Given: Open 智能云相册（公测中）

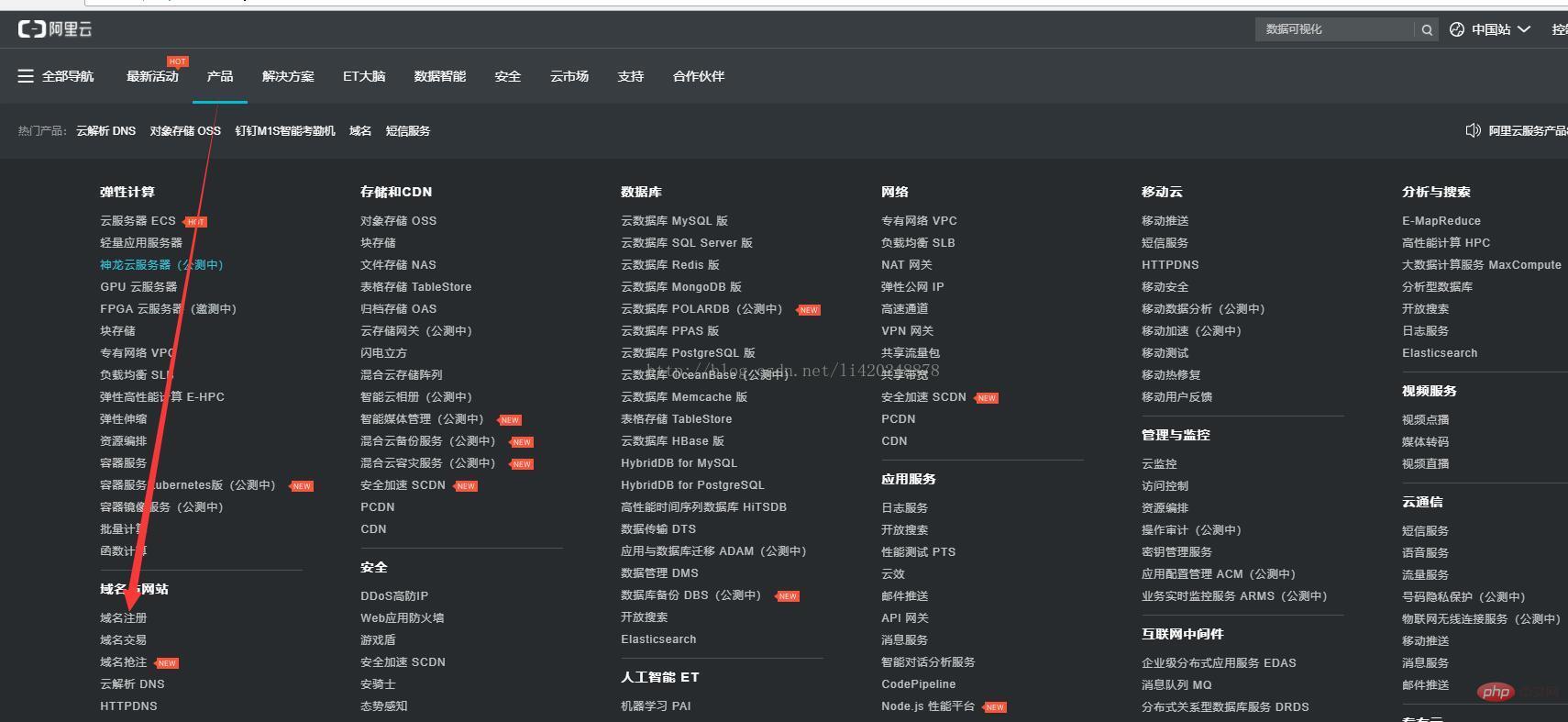Looking at the screenshot, I should [x=416, y=397].
